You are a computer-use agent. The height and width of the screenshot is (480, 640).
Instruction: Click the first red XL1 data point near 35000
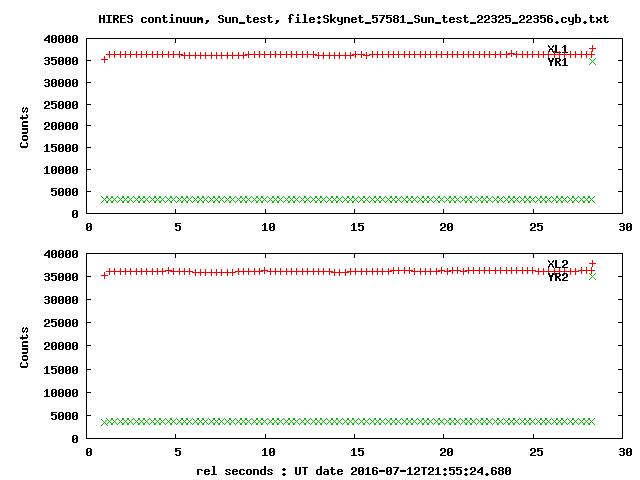pos(104,60)
